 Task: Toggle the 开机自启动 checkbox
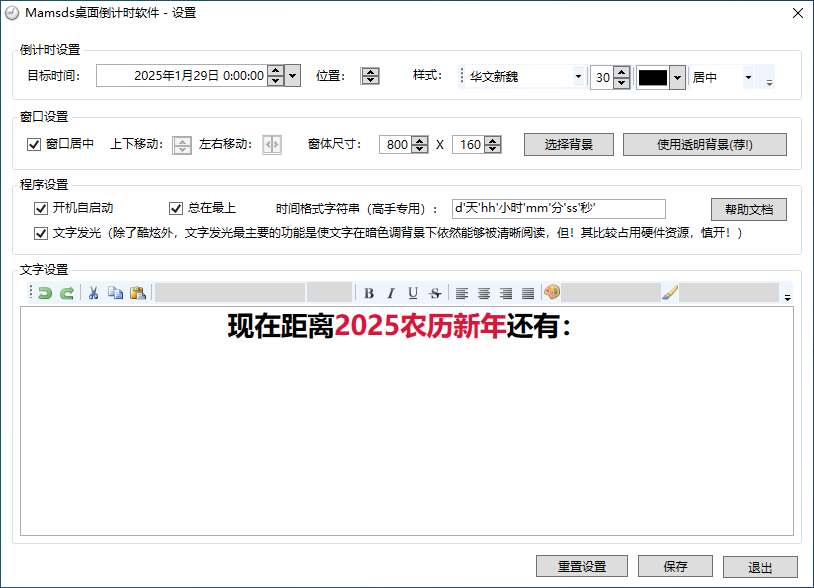pos(40,209)
